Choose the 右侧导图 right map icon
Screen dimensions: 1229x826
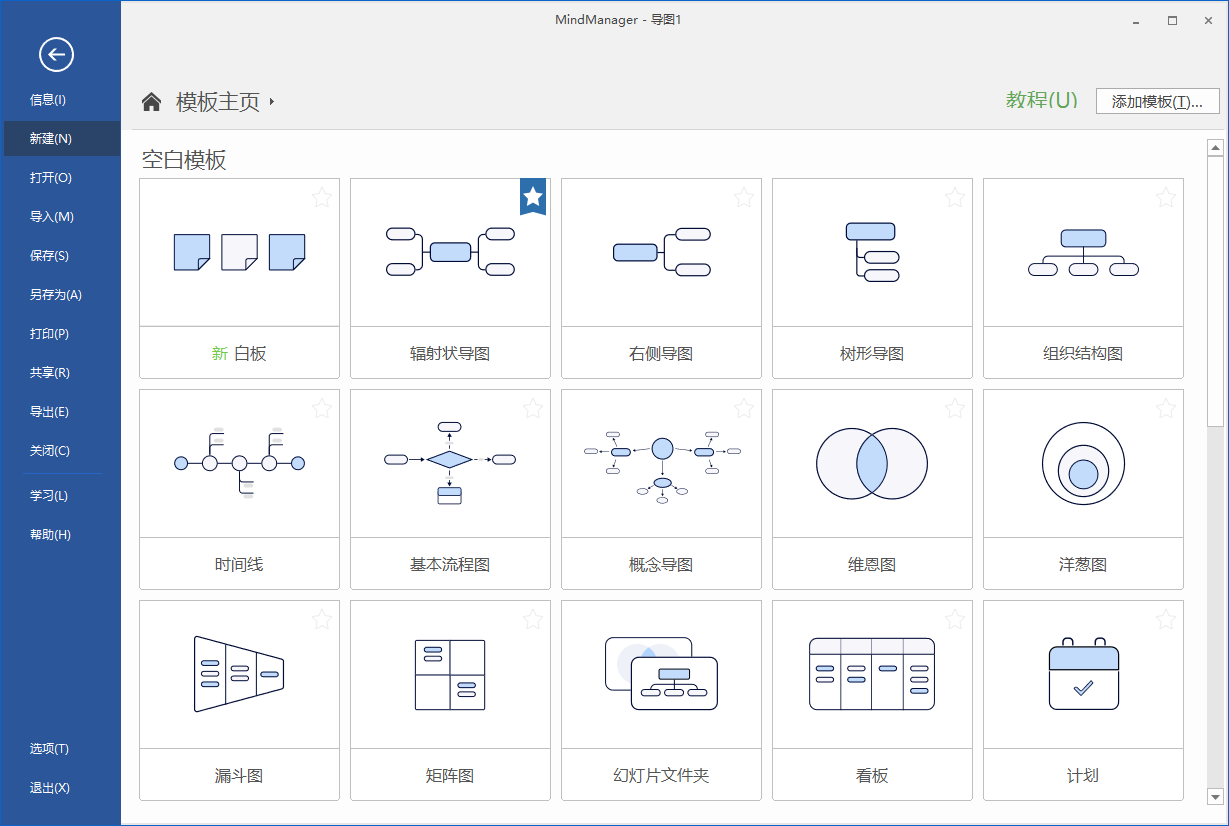[661, 252]
